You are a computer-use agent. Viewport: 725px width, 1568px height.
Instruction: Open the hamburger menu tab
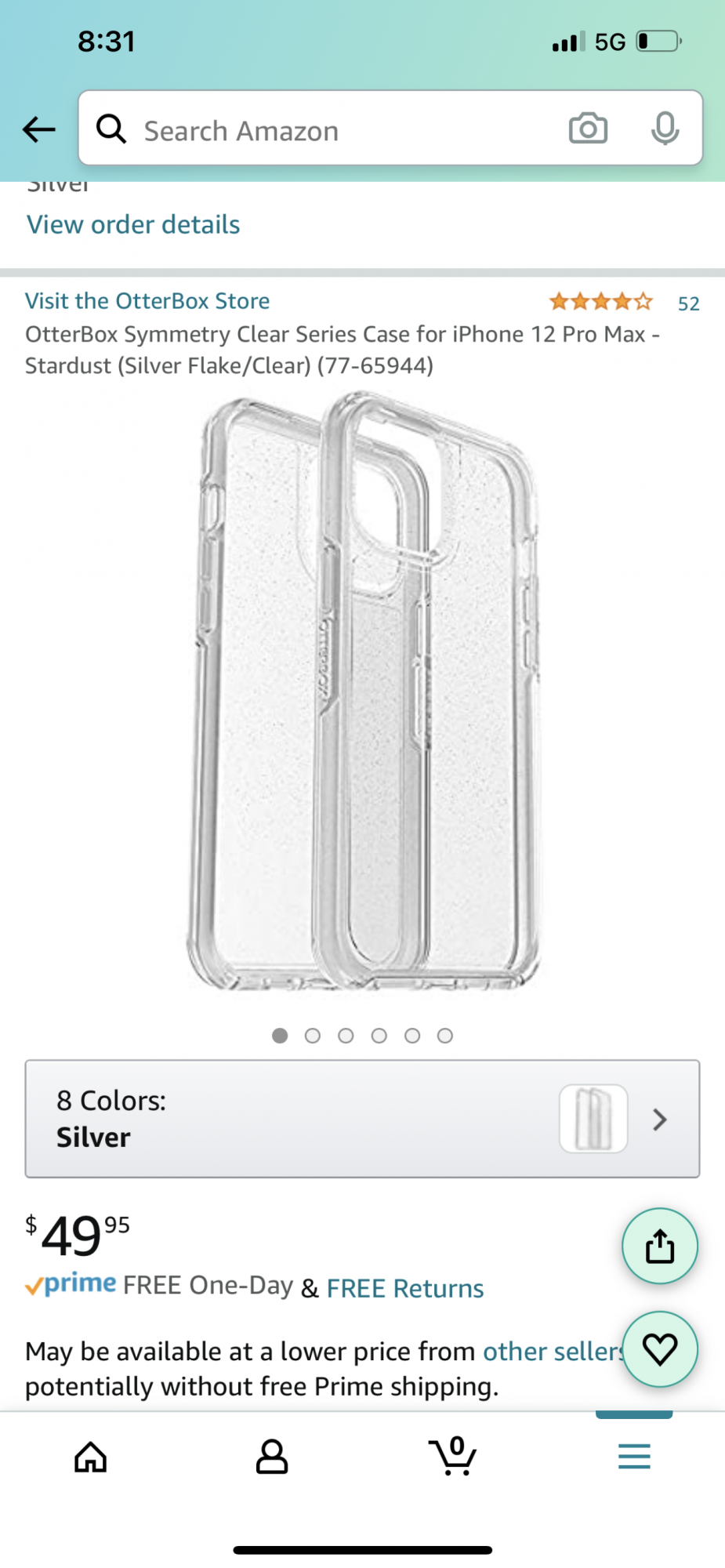click(634, 1457)
